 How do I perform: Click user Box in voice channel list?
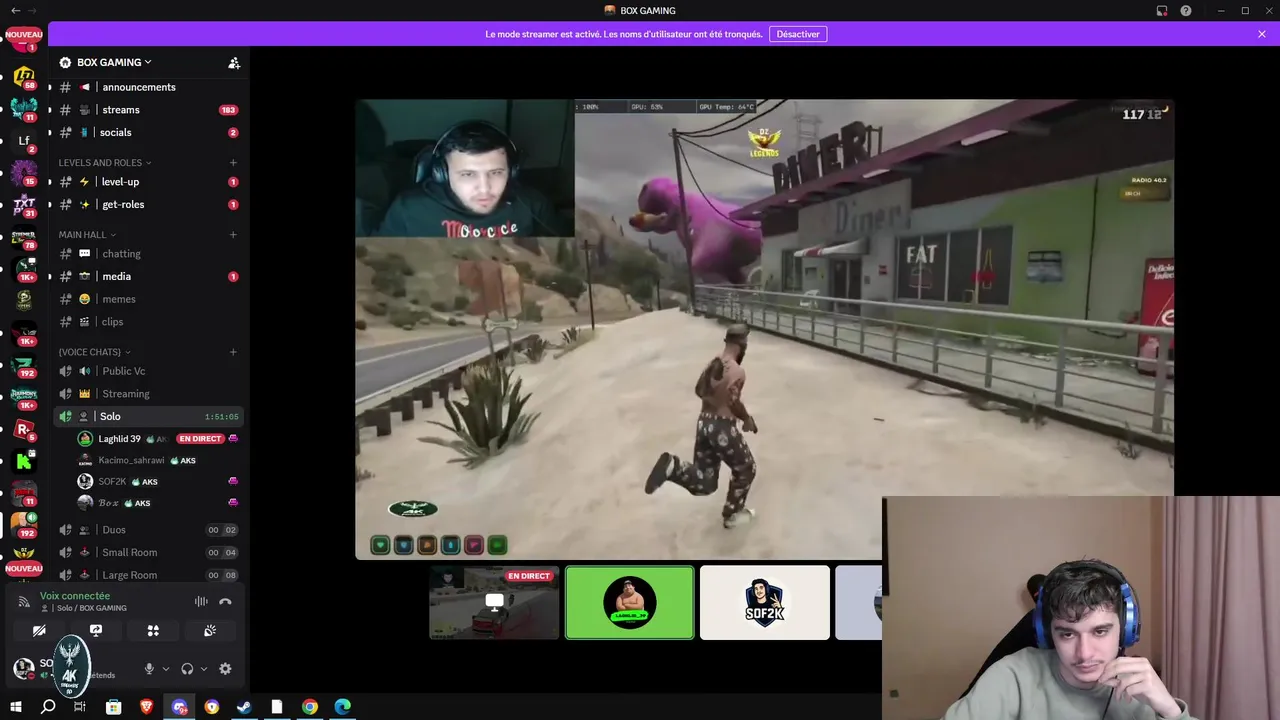coord(108,503)
